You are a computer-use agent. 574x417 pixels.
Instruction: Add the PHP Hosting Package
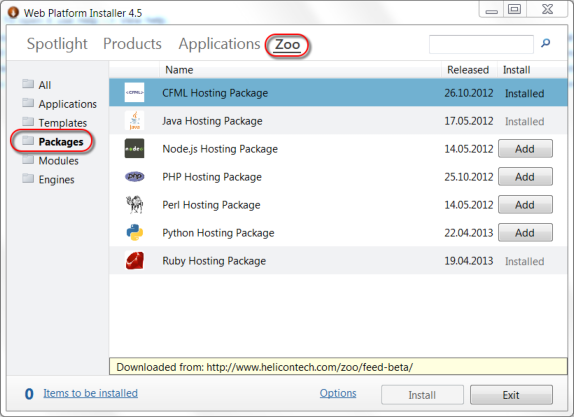click(x=525, y=177)
